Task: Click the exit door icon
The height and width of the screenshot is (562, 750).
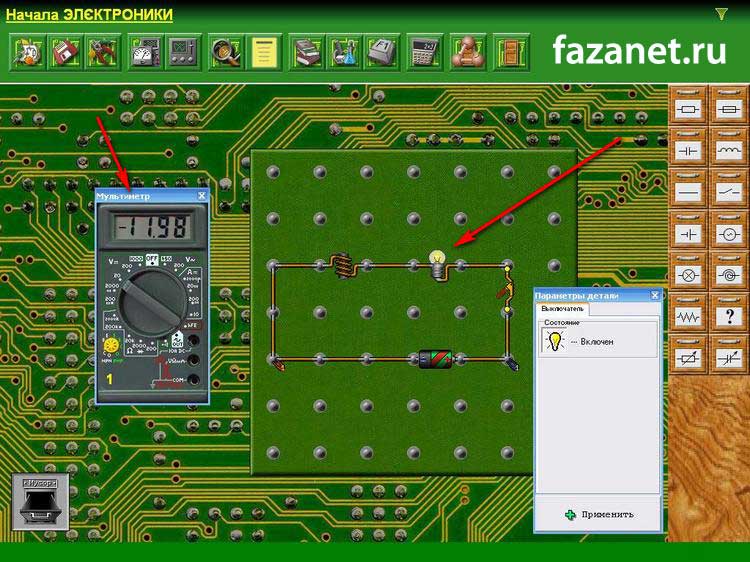Action: click(508, 51)
